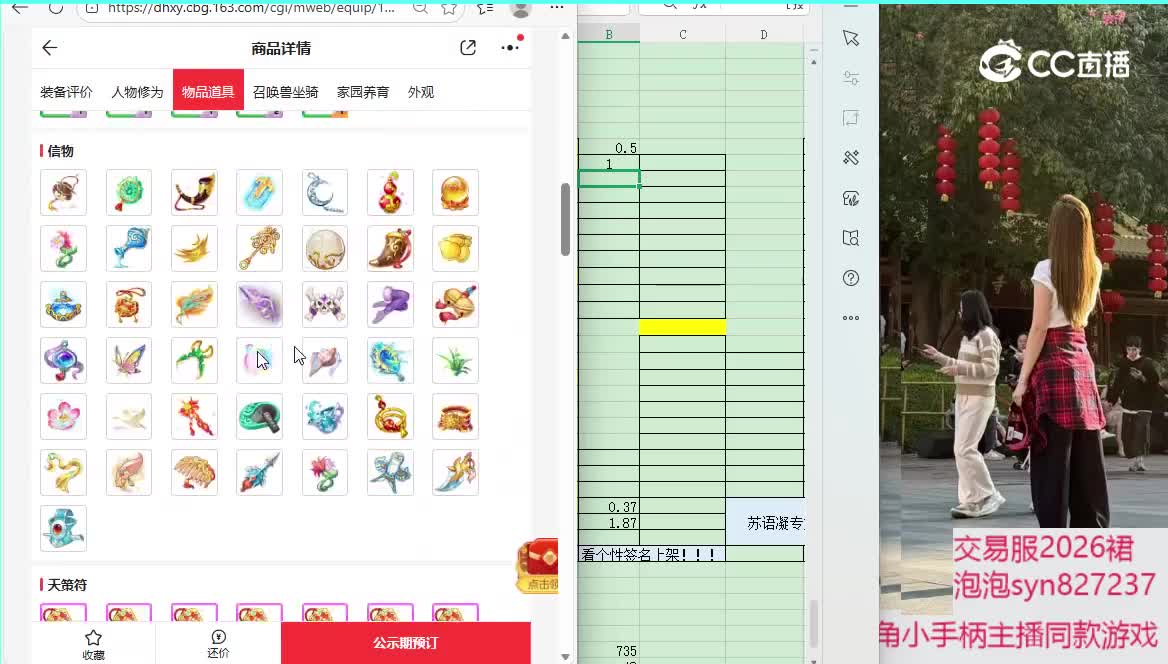The image size is (1168, 664).
Task: Click the cell containing 0.37
Action: click(609, 507)
